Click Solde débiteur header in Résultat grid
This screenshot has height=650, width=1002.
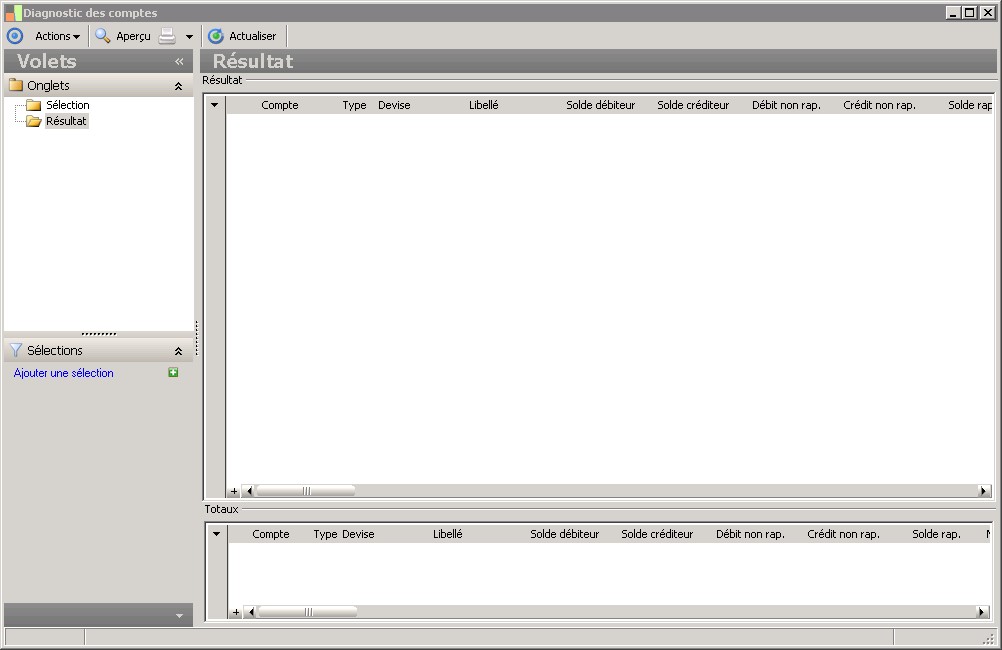click(x=601, y=105)
